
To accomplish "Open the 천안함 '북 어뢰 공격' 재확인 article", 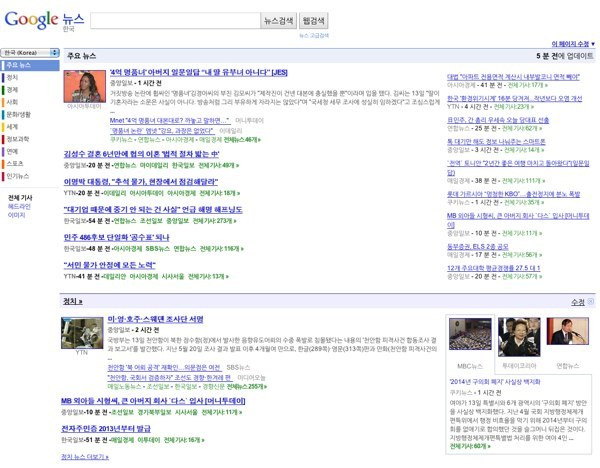I will pyautogui.click(x=165, y=367).
